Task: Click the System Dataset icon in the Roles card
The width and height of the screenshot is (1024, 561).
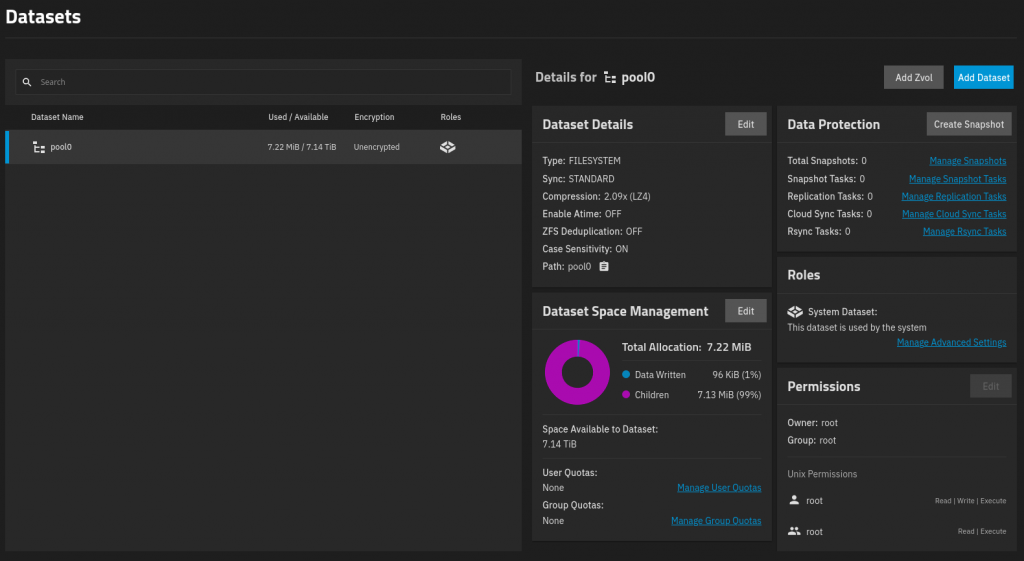Action: point(795,312)
